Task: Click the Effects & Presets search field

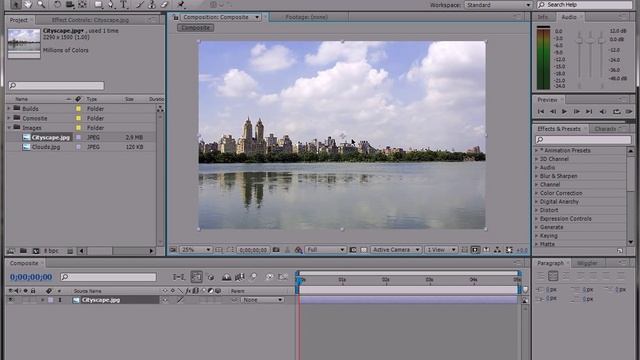Action: pos(583,140)
